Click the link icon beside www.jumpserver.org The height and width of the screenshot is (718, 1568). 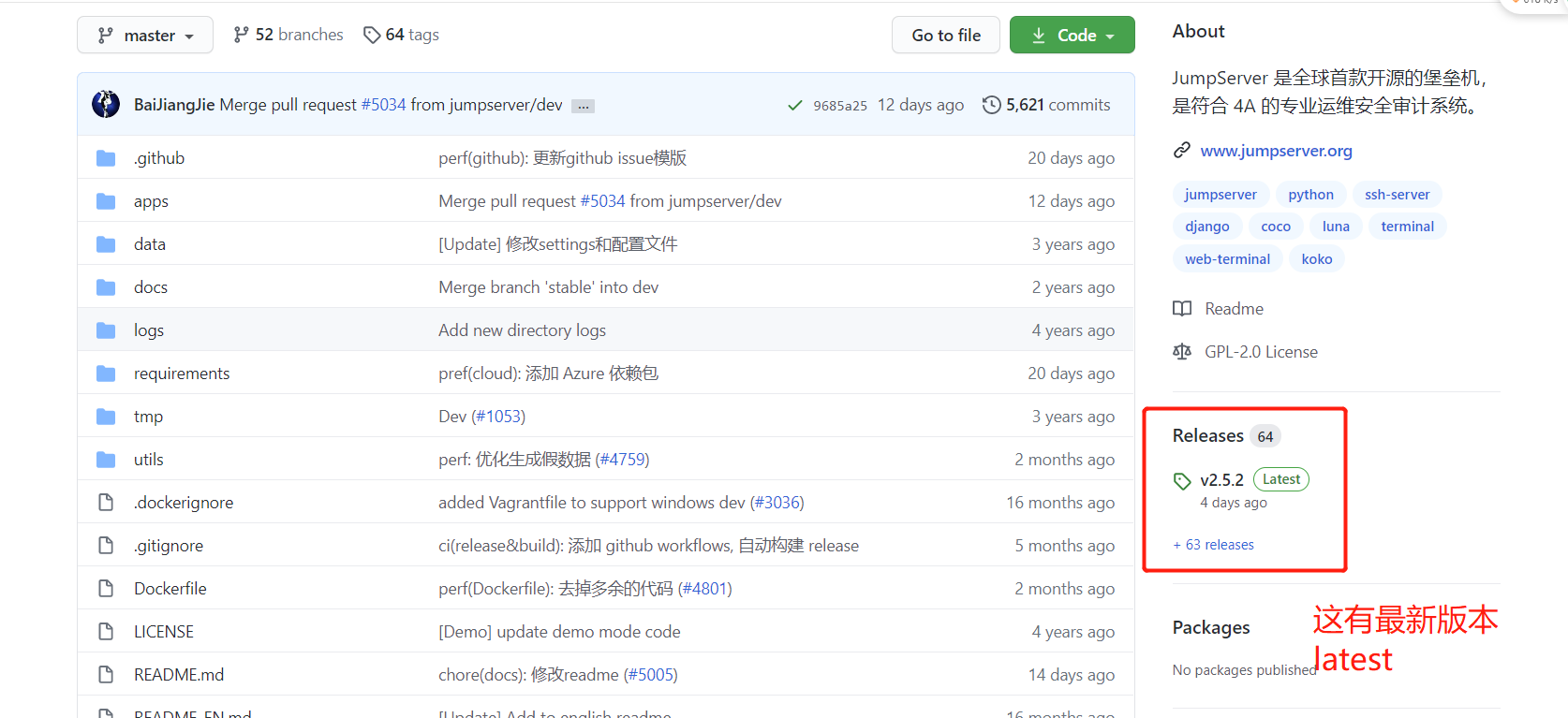click(x=1182, y=151)
